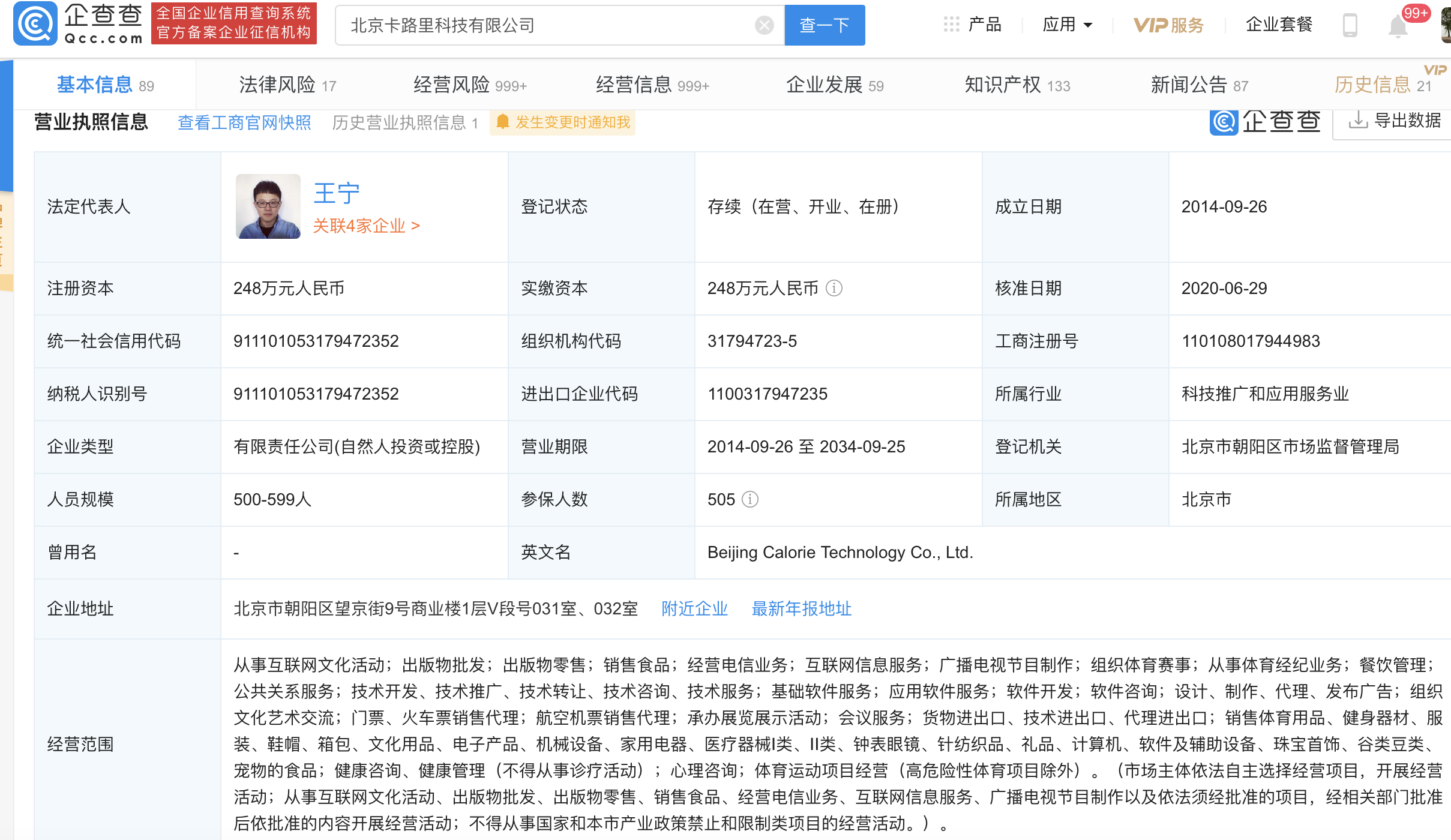This screenshot has width=1451, height=840.
Task: Switch to the 新闻公告 tab
Action: pyautogui.click(x=1200, y=85)
